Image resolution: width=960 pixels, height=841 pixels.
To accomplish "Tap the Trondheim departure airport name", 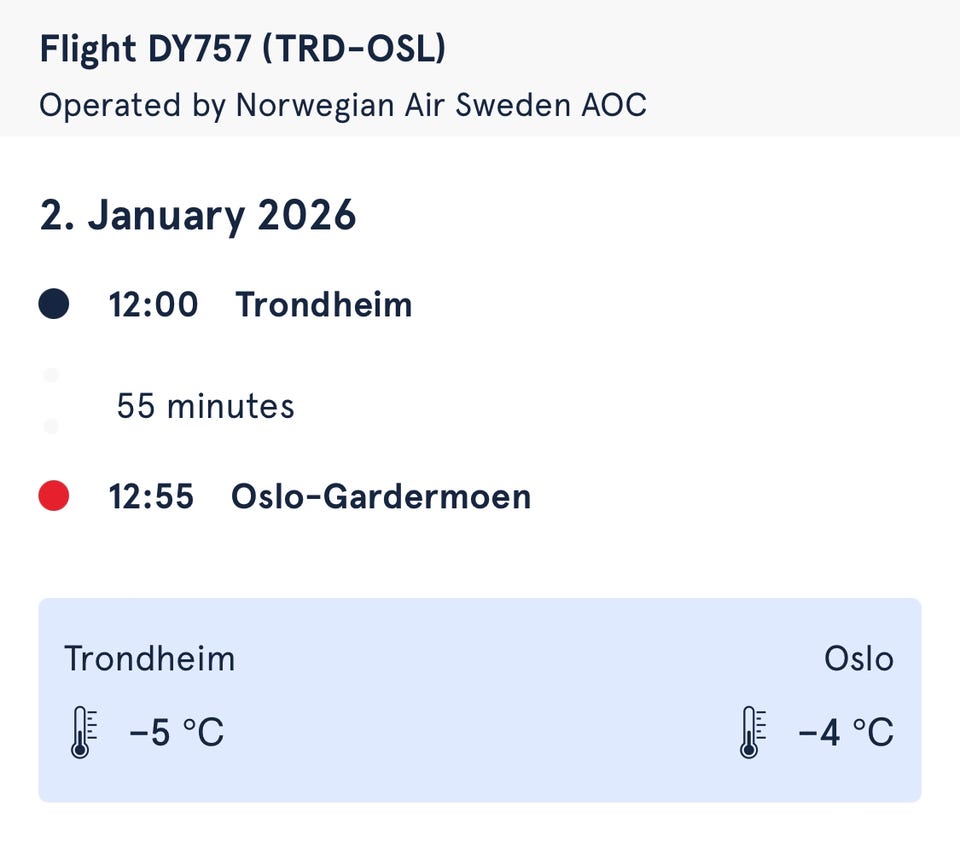I will pos(323,305).
